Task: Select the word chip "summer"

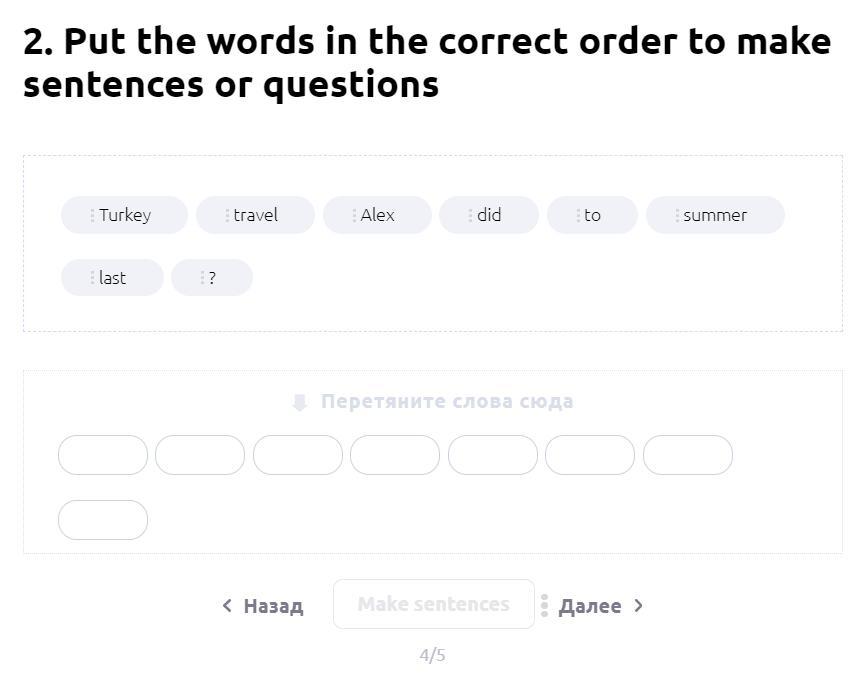Action: tap(715, 215)
